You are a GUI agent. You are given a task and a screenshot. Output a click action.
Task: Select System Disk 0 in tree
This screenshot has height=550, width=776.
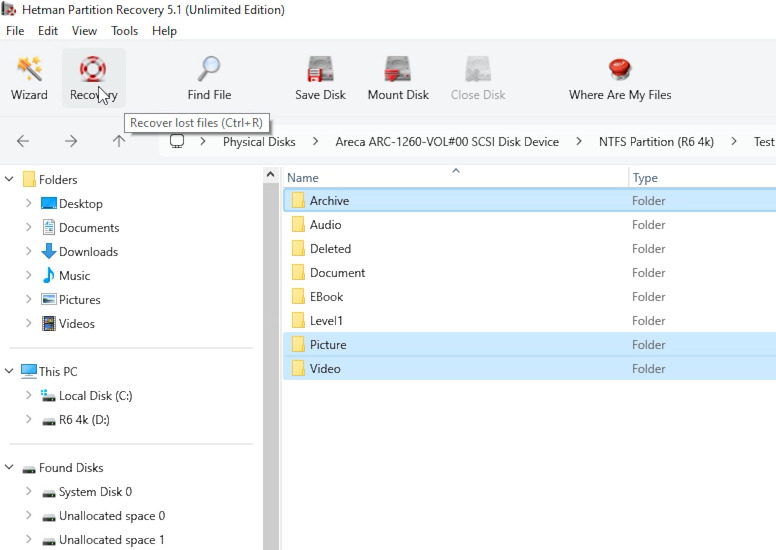(96, 492)
